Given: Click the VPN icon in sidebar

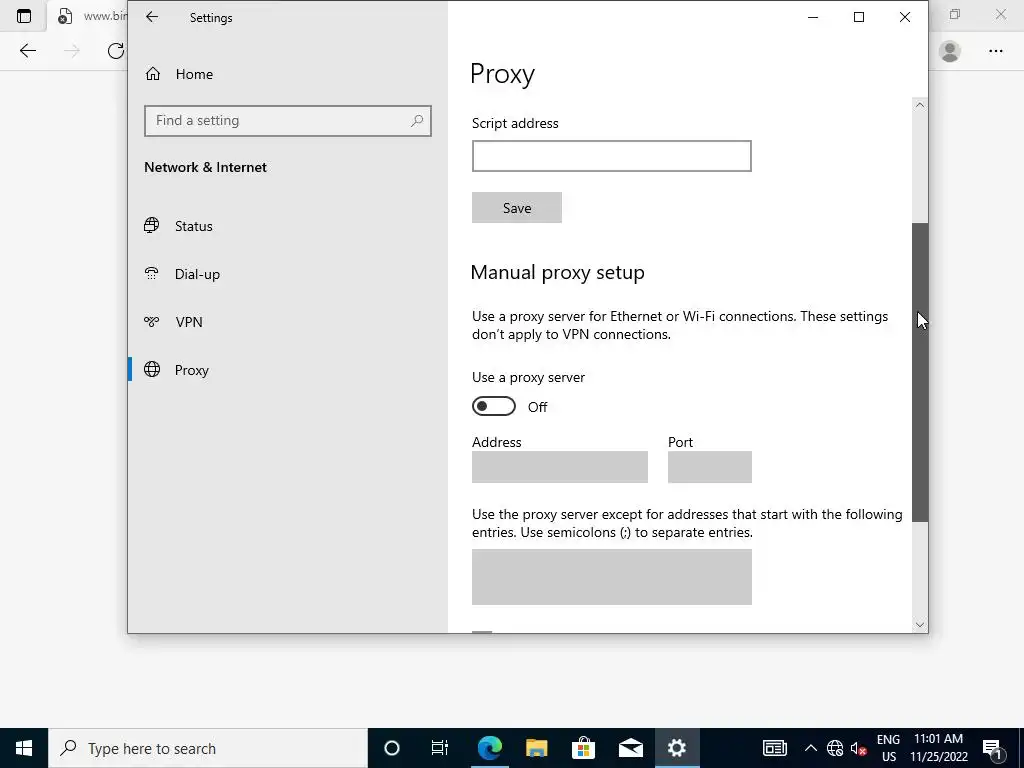Looking at the screenshot, I should [x=152, y=321].
